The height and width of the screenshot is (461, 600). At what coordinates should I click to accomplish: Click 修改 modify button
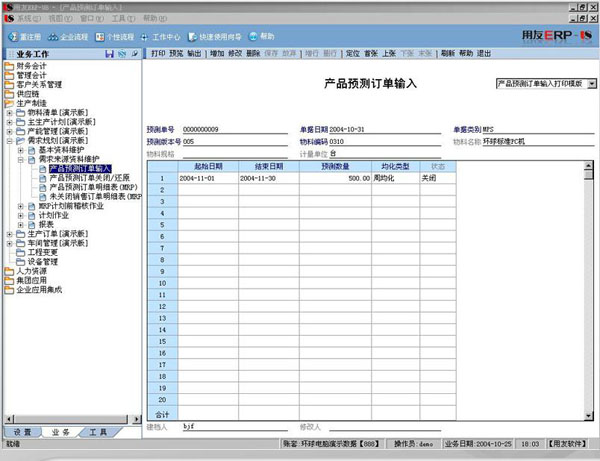click(235, 54)
